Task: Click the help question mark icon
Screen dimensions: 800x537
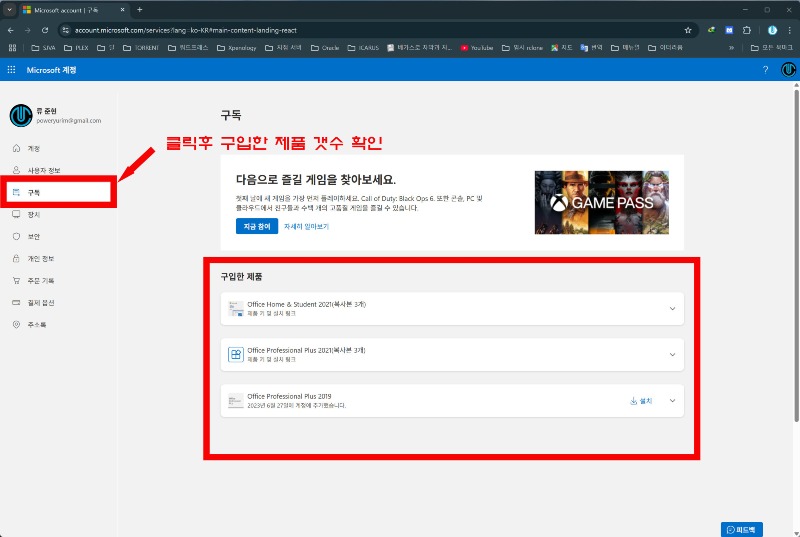Action: (x=765, y=70)
